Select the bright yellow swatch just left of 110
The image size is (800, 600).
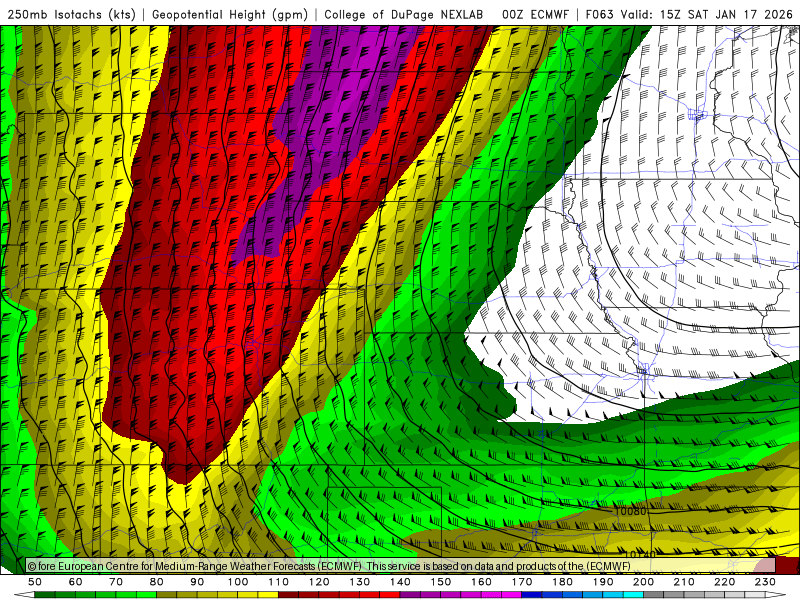(268, 595)
